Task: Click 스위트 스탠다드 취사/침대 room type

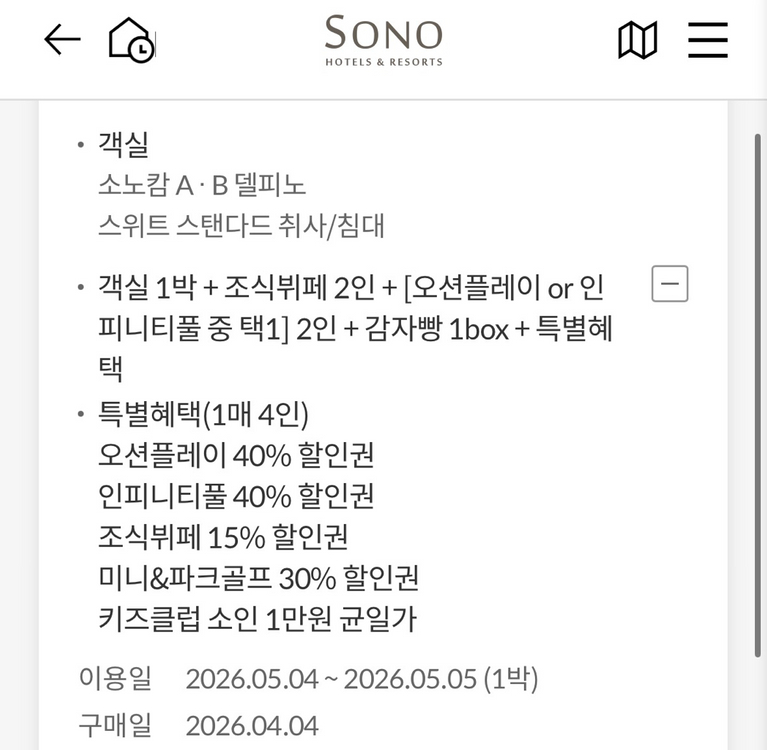Action: pos(241,225)
